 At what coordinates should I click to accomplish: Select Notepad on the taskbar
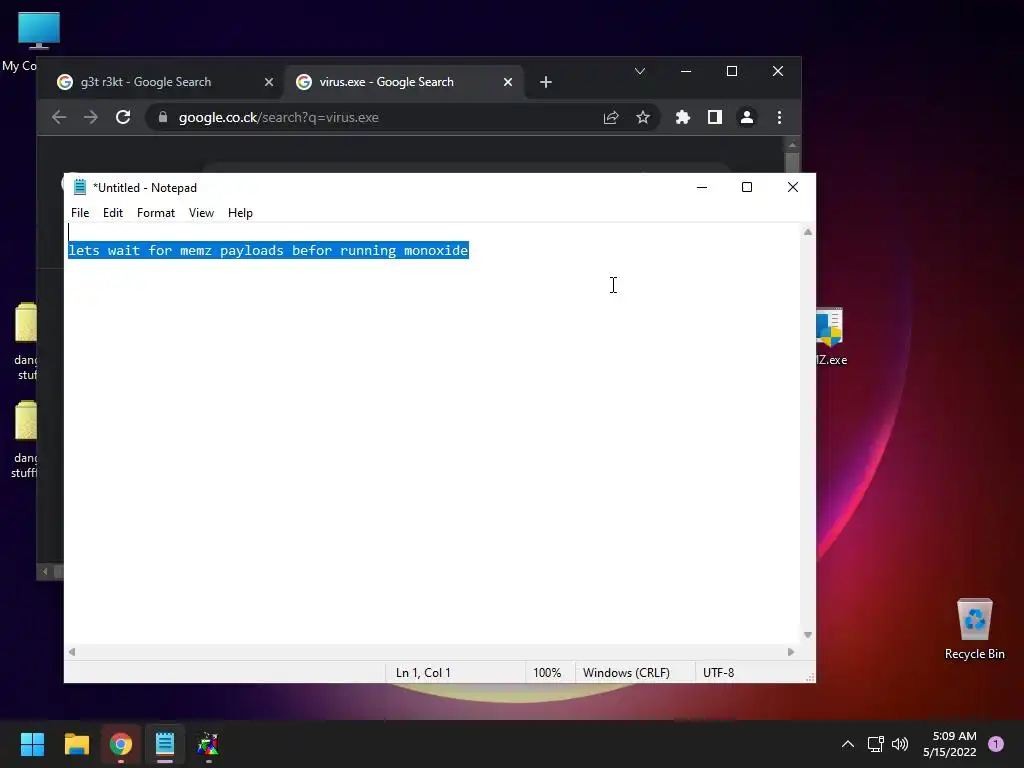[165, 744]
